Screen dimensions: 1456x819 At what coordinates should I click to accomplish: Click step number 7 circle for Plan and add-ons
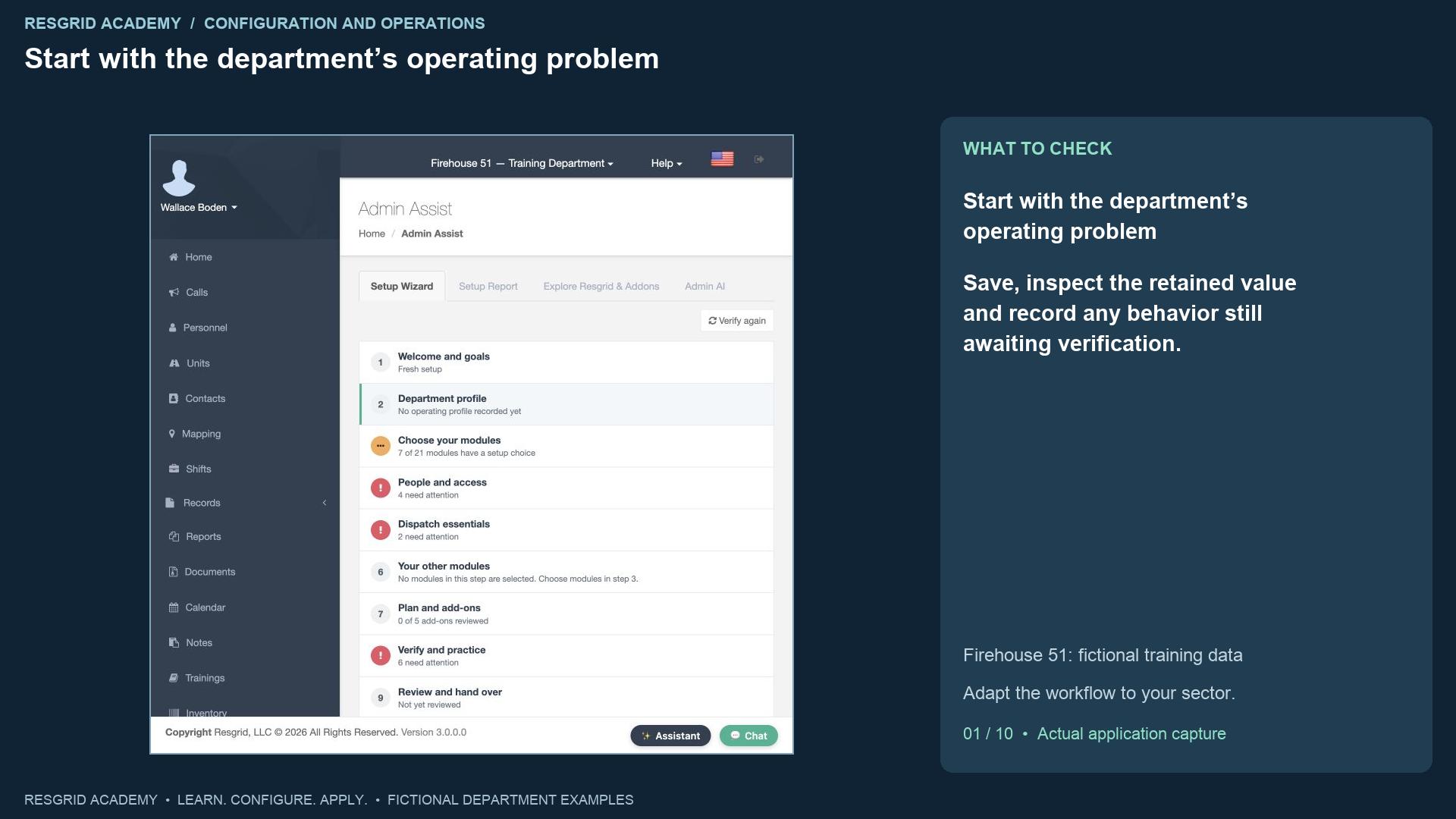pos(381,614)
